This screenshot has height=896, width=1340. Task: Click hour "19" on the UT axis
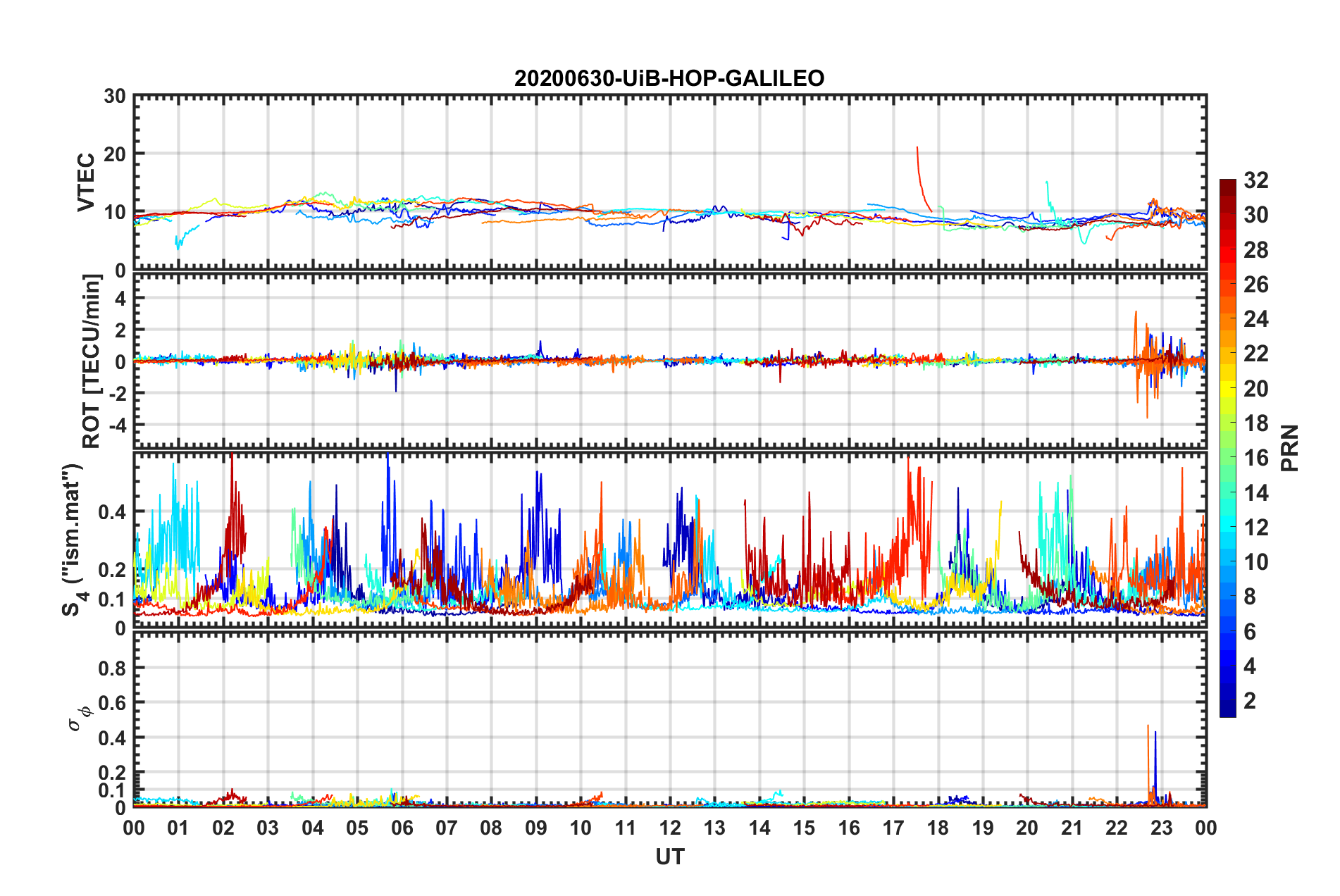[983, 828]
